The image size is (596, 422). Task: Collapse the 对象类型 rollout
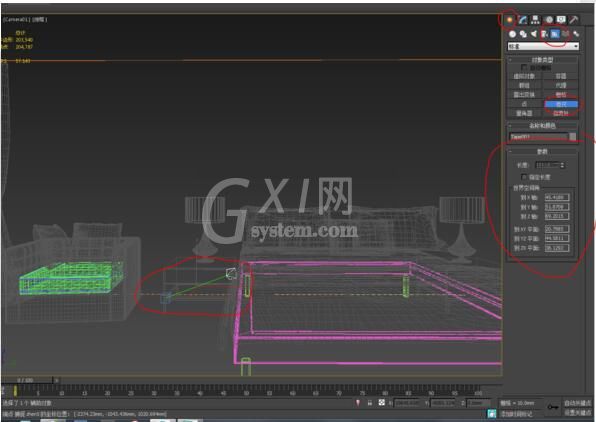tap(543, 60)
